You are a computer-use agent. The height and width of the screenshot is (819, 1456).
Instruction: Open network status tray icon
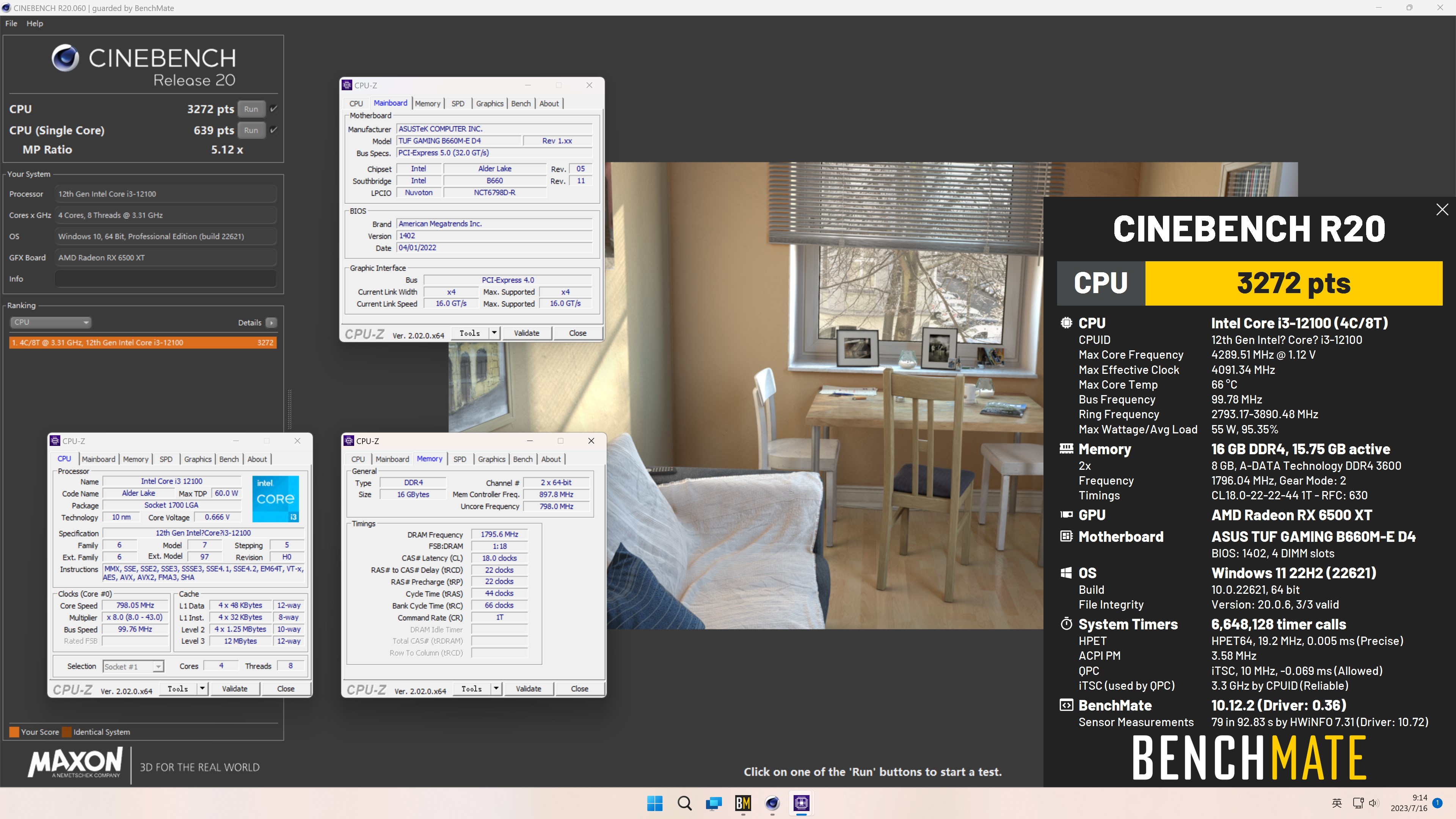point(1358,803)
